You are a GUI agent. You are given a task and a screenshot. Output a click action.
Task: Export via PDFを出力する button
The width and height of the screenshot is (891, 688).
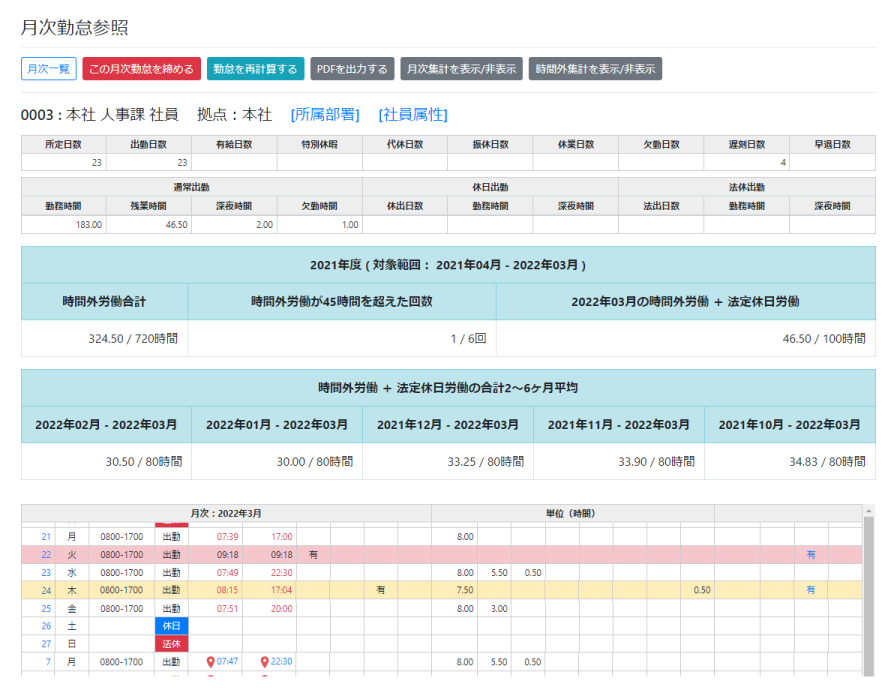click(352, 69)
